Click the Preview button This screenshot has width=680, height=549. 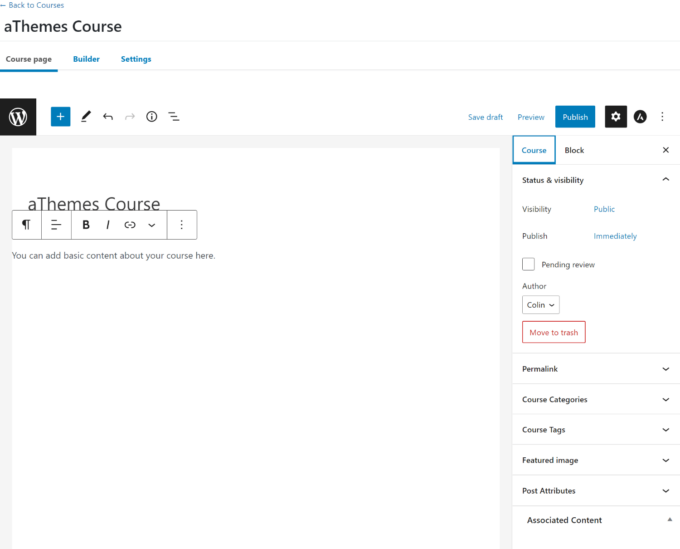click(x=531, y=117)
